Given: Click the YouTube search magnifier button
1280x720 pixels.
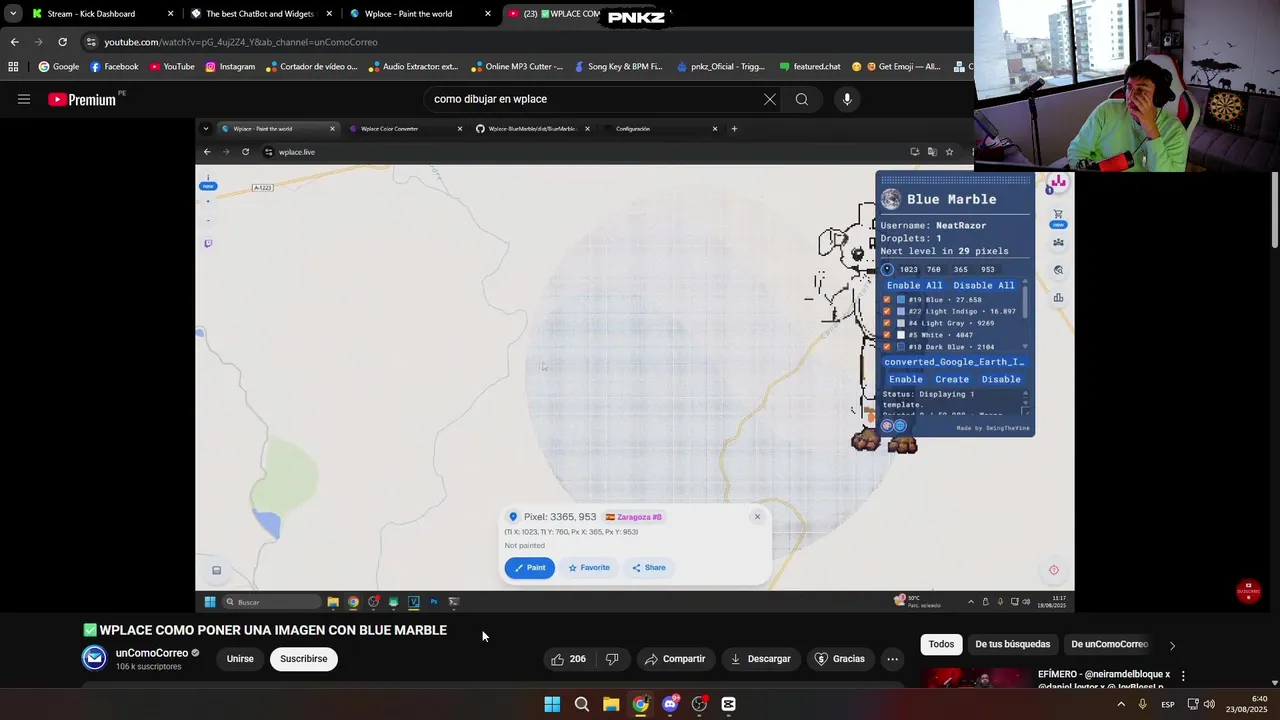Looking at the screenshot, I should click(x=802, y=99).
